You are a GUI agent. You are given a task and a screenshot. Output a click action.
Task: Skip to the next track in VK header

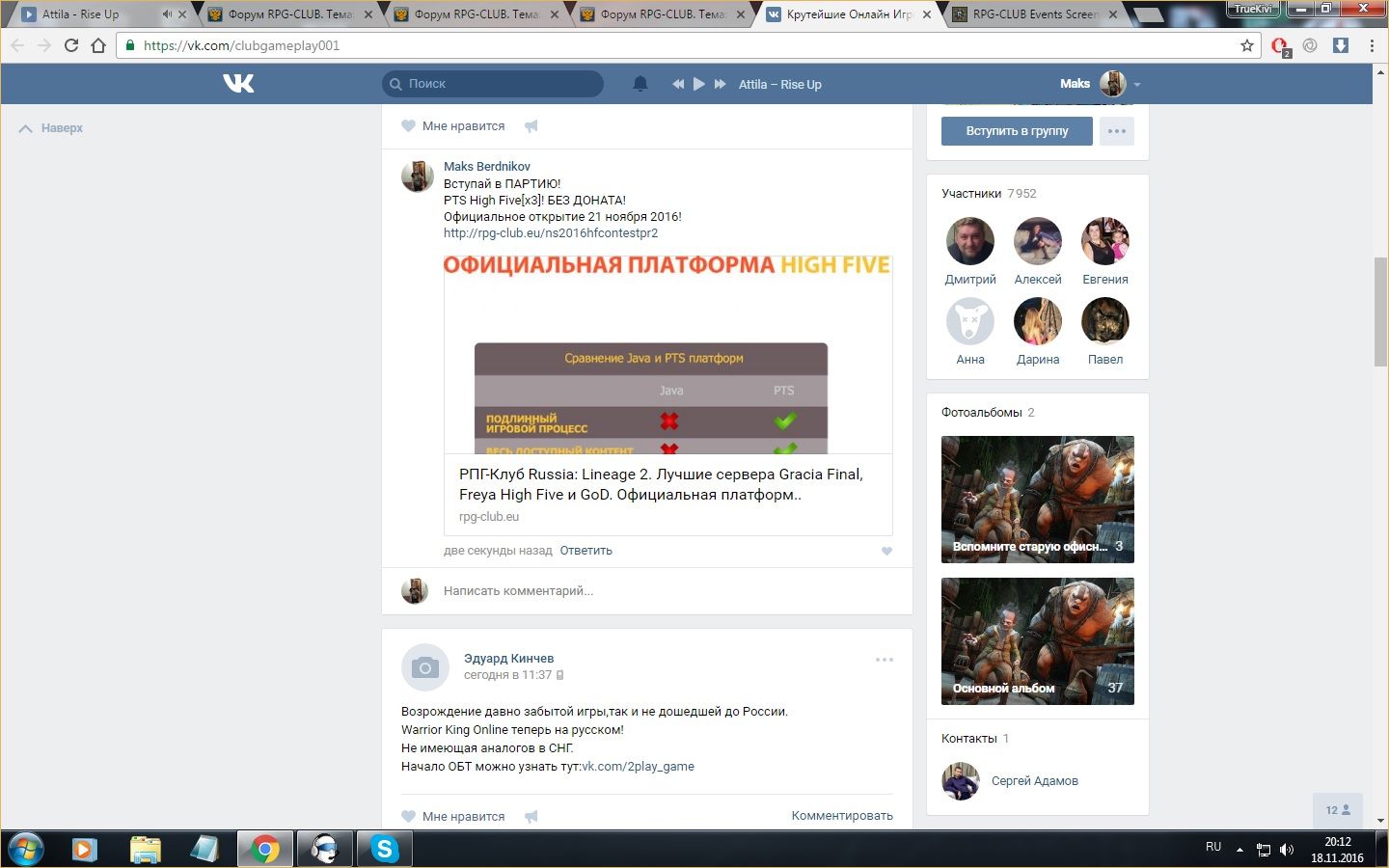click(x=720, y=84)
